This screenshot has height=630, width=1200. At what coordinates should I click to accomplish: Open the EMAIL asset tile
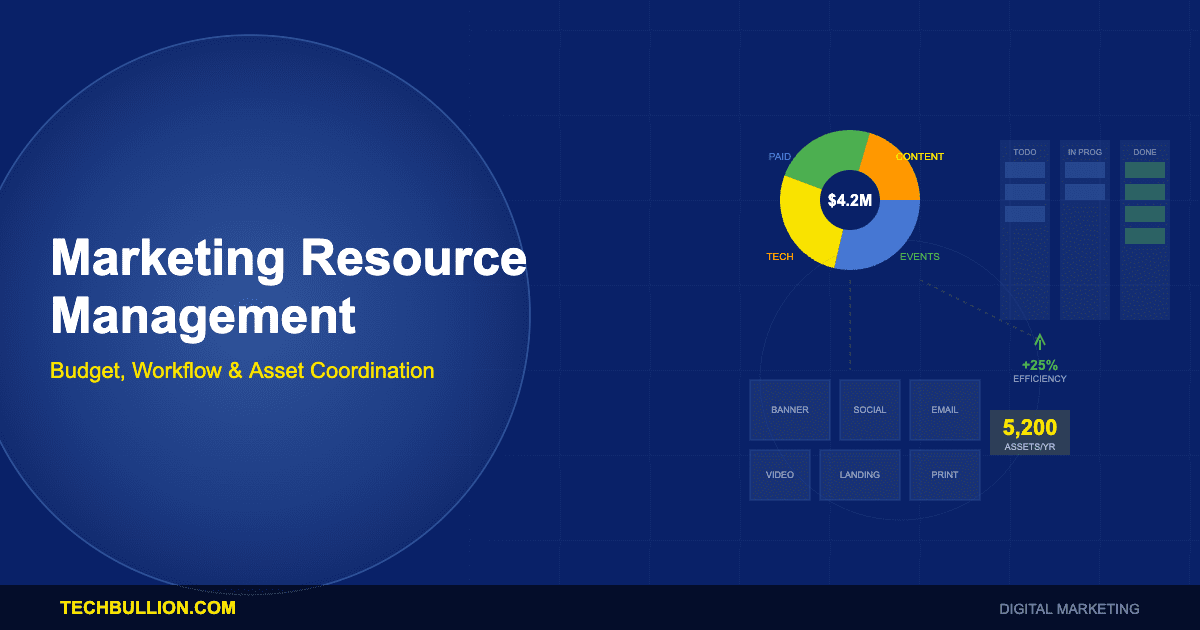[x=944, y=410]
